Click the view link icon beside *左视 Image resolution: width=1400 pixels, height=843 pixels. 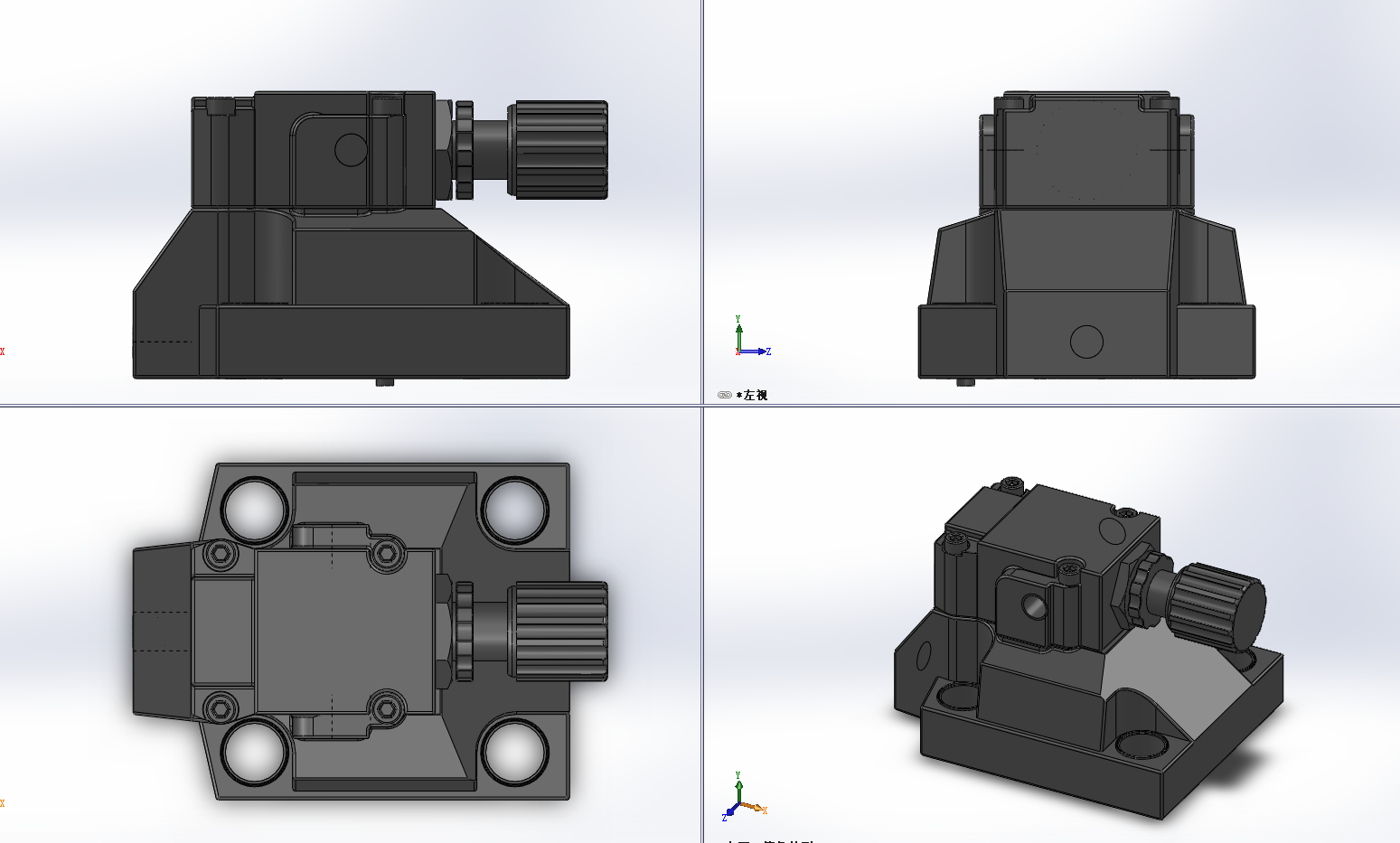(x=724, y=395)
